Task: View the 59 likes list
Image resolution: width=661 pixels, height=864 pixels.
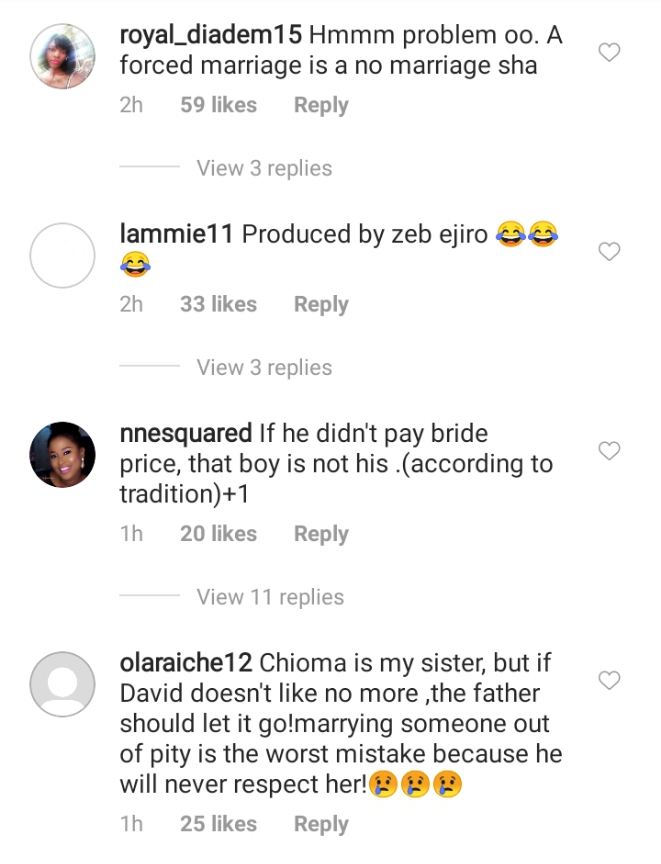Action: tap(219, 105)
